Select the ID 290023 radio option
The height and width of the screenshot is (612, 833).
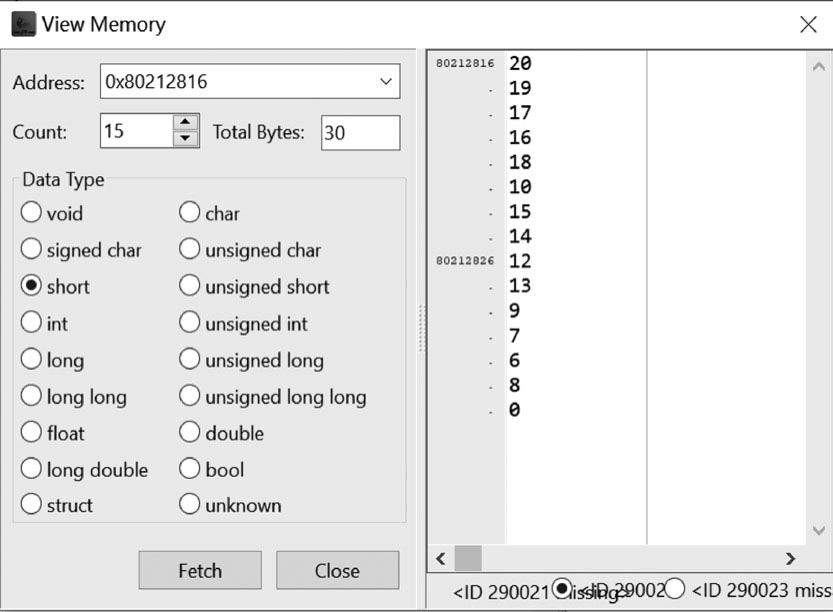click(675, 588)
